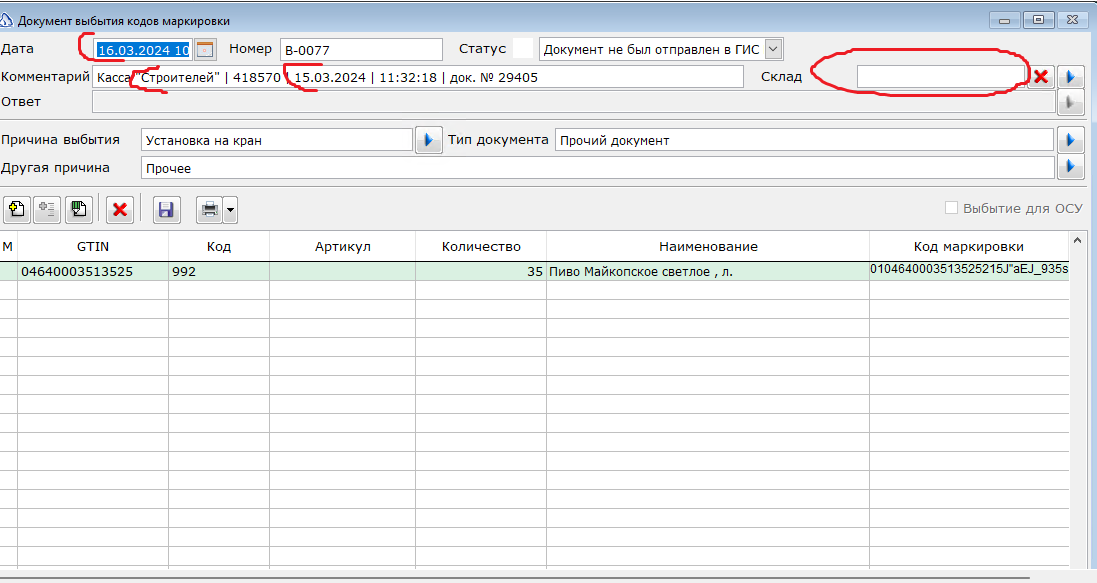Click the Количество column header

(481, 246)
